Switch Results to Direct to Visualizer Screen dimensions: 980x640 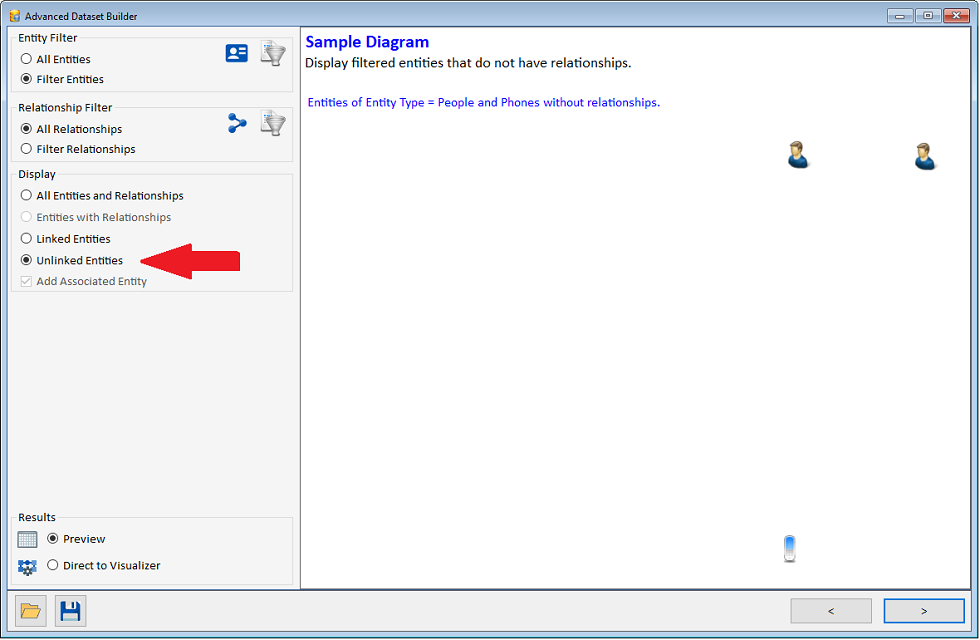(x=51, y=564)
